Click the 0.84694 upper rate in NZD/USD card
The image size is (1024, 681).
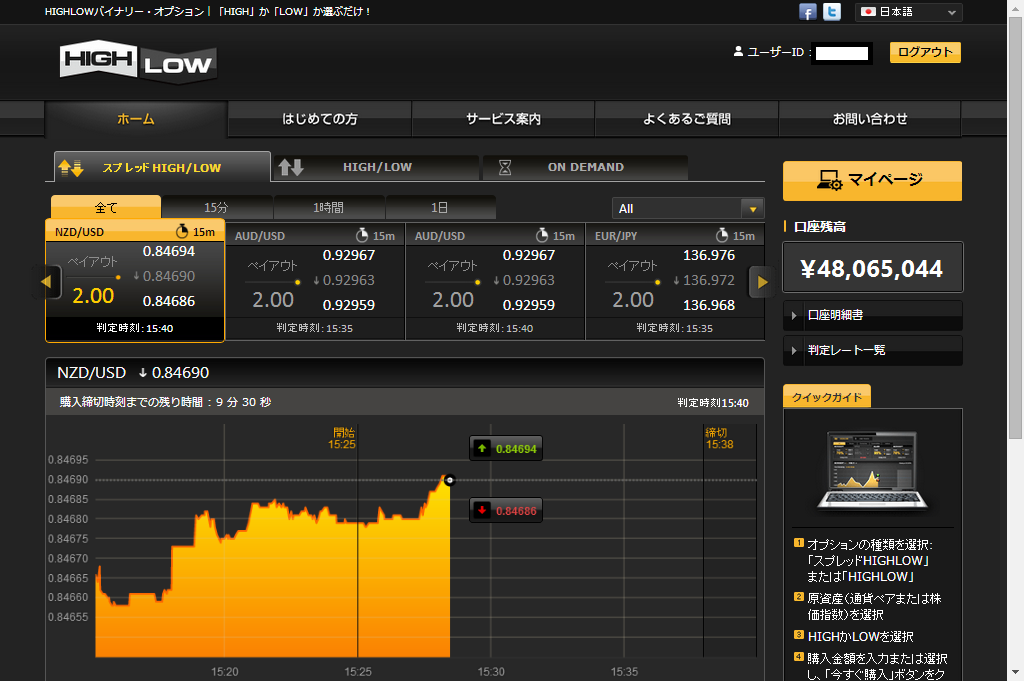(168, 251)
